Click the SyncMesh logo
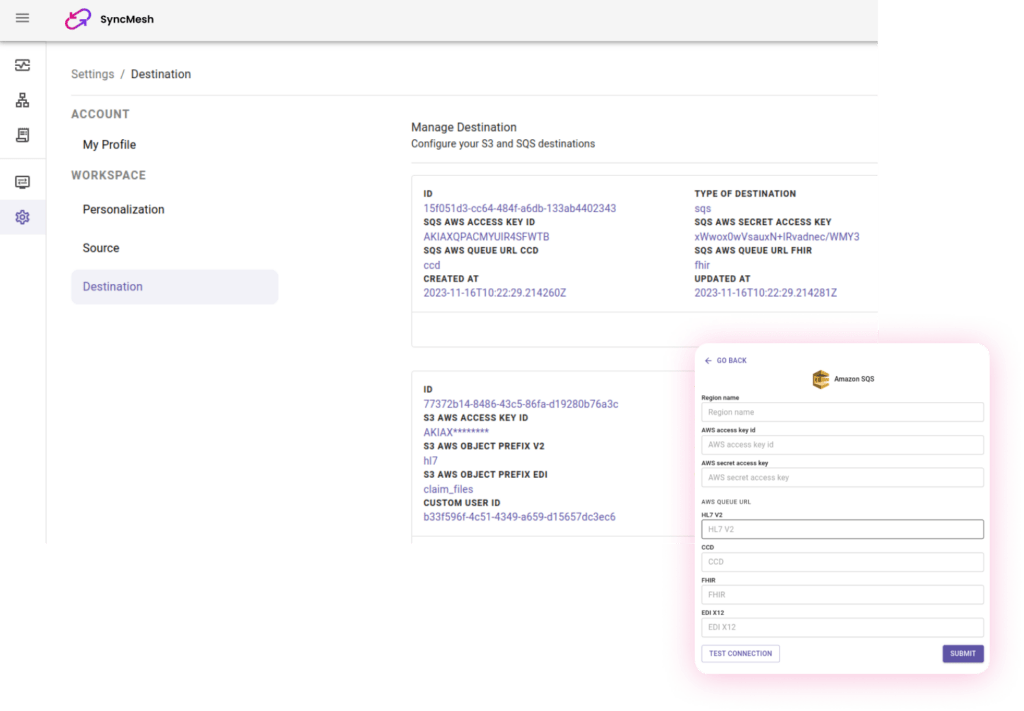This screenshot has width=1024, height=711. (78, 19)
